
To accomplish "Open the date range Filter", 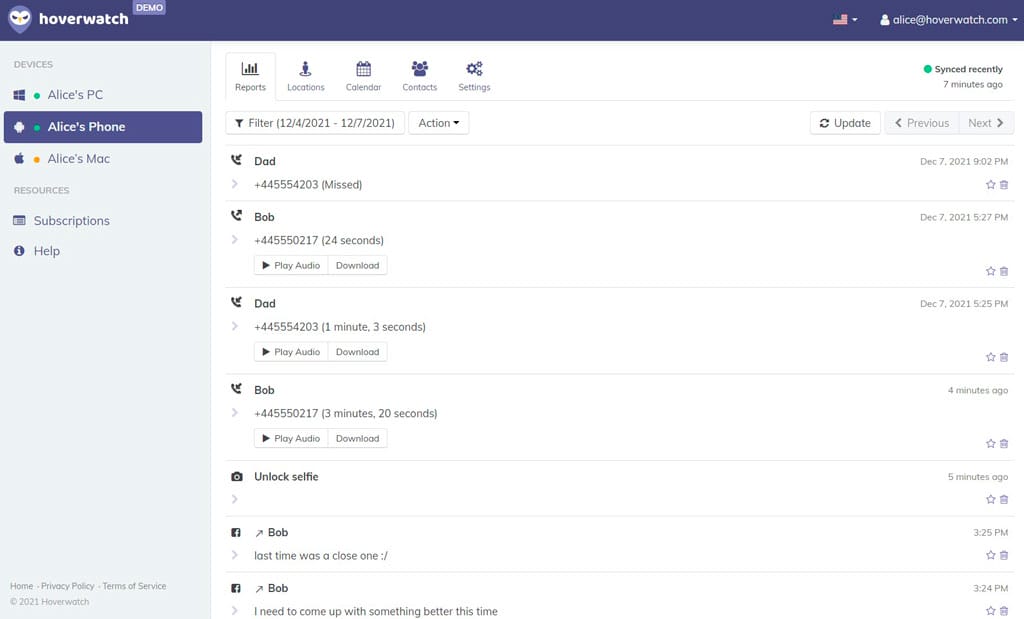I will pyautogui.click(x=315, y=123).
